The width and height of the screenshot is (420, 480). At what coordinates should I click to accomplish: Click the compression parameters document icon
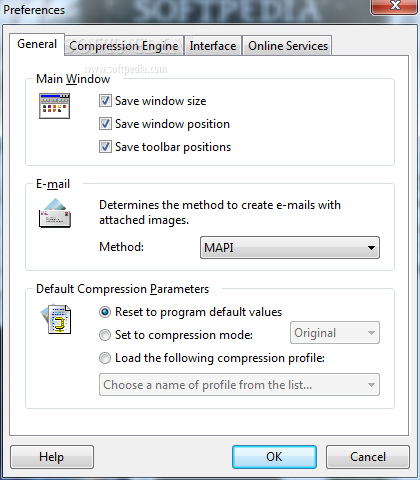(x=56, y=319)
